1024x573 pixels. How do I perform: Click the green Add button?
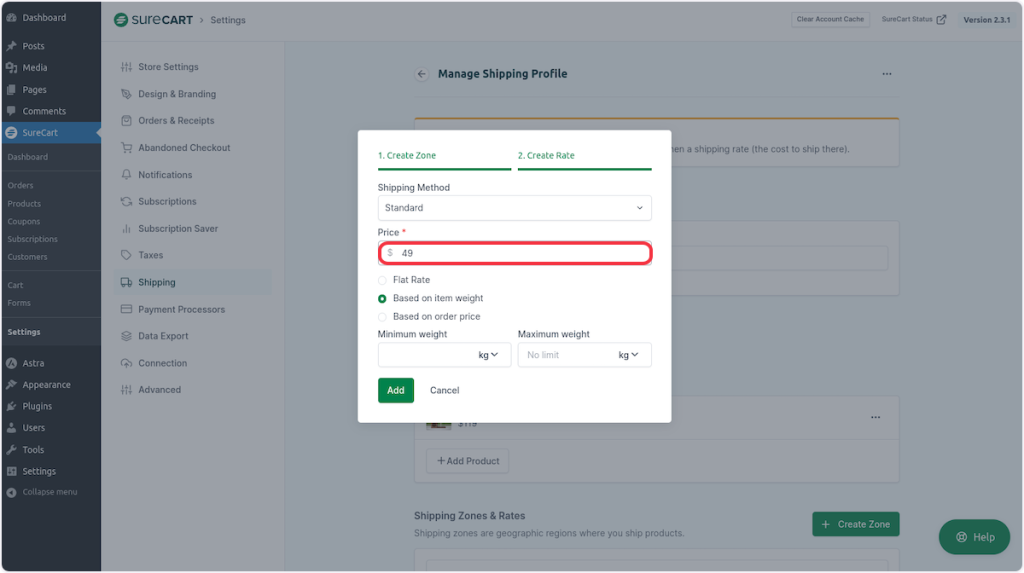click(395, 390)
